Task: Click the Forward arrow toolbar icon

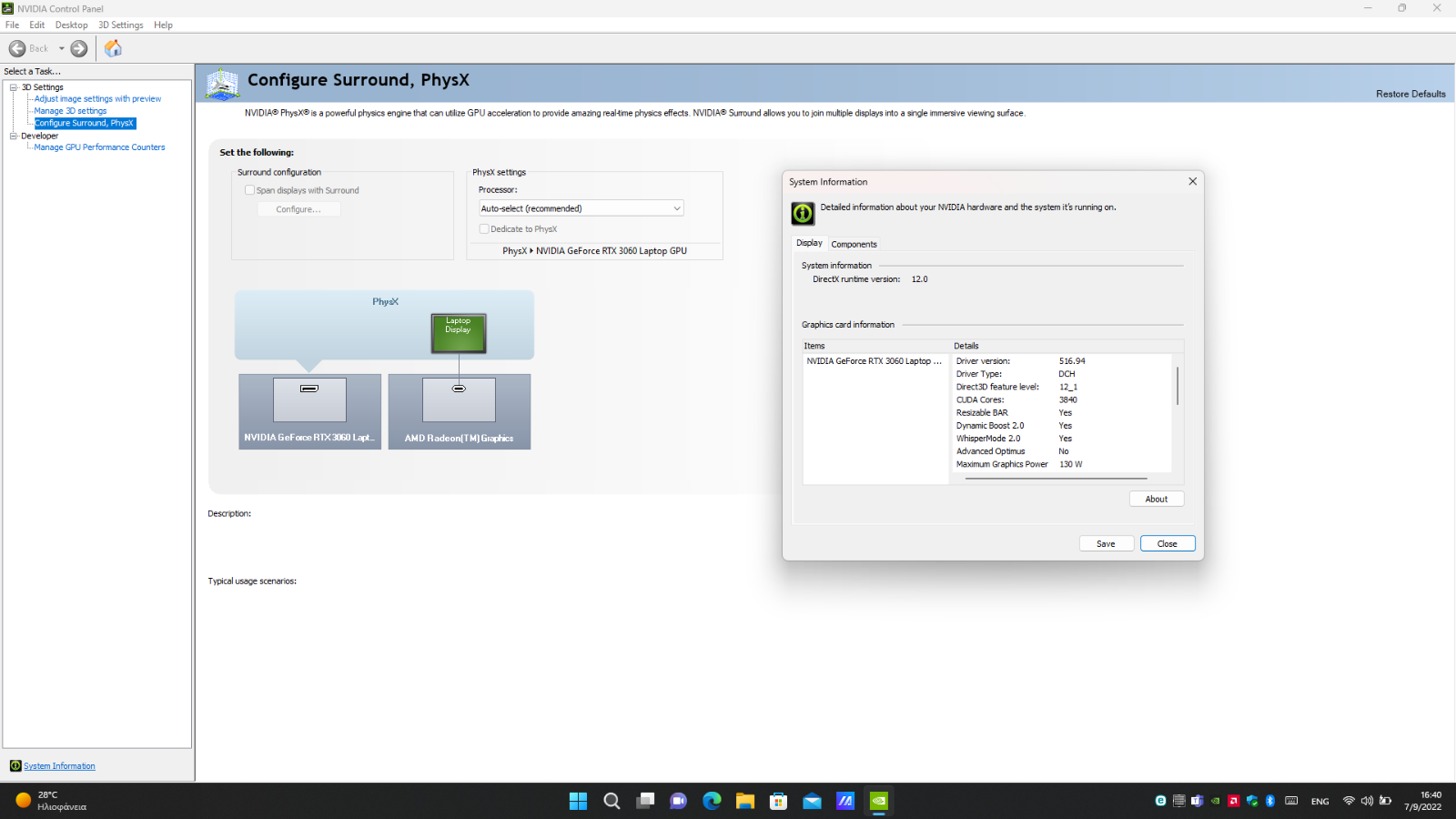Action: pos(79,48)
